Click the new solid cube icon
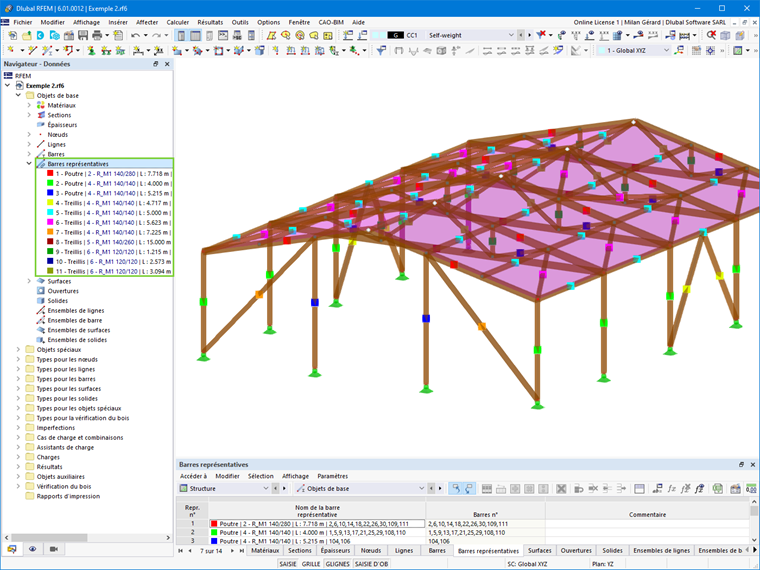This screenshot has height=570, width=760. tap(259, 50)
